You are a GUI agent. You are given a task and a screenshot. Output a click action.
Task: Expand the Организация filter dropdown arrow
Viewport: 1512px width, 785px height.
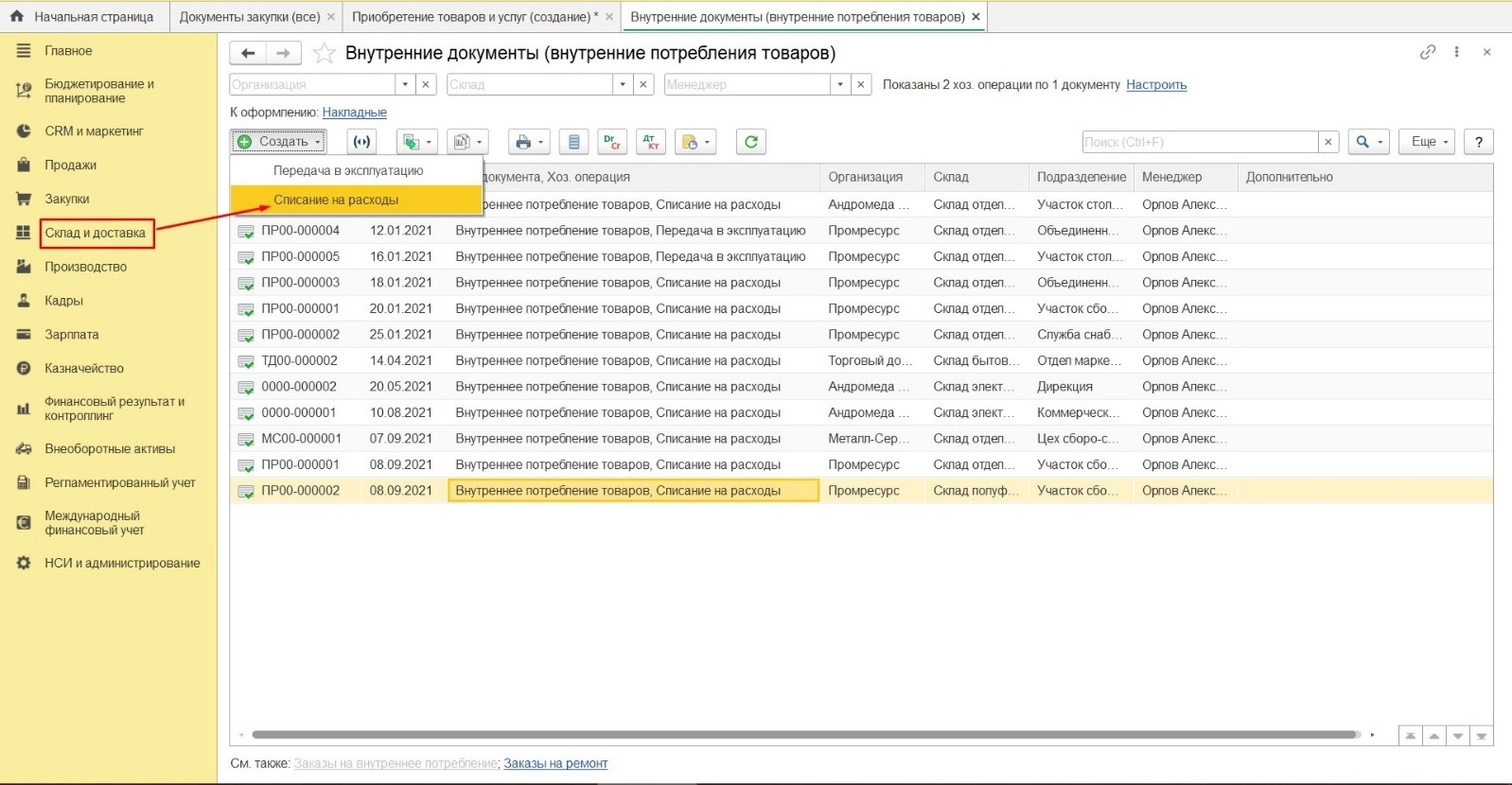[x=405, y=84]
